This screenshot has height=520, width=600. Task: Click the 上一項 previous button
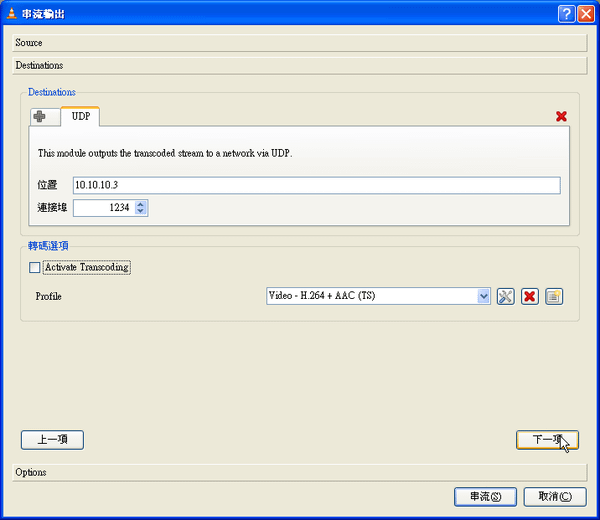[x=52, y=440]
